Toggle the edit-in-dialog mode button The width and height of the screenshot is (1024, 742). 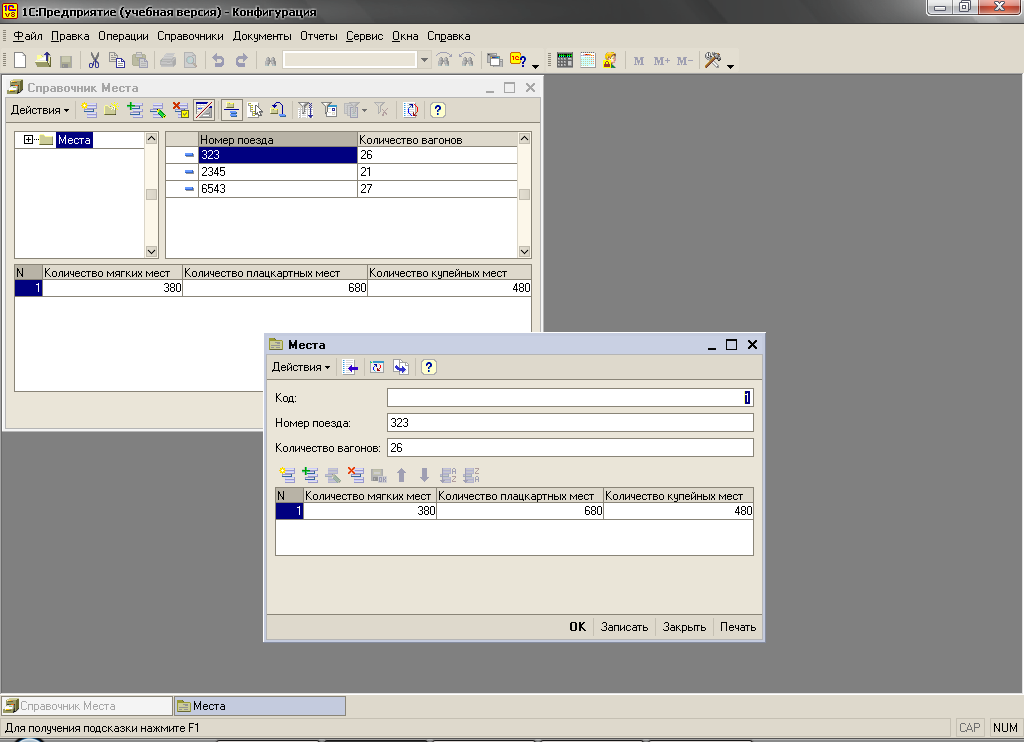pos(204,110)
